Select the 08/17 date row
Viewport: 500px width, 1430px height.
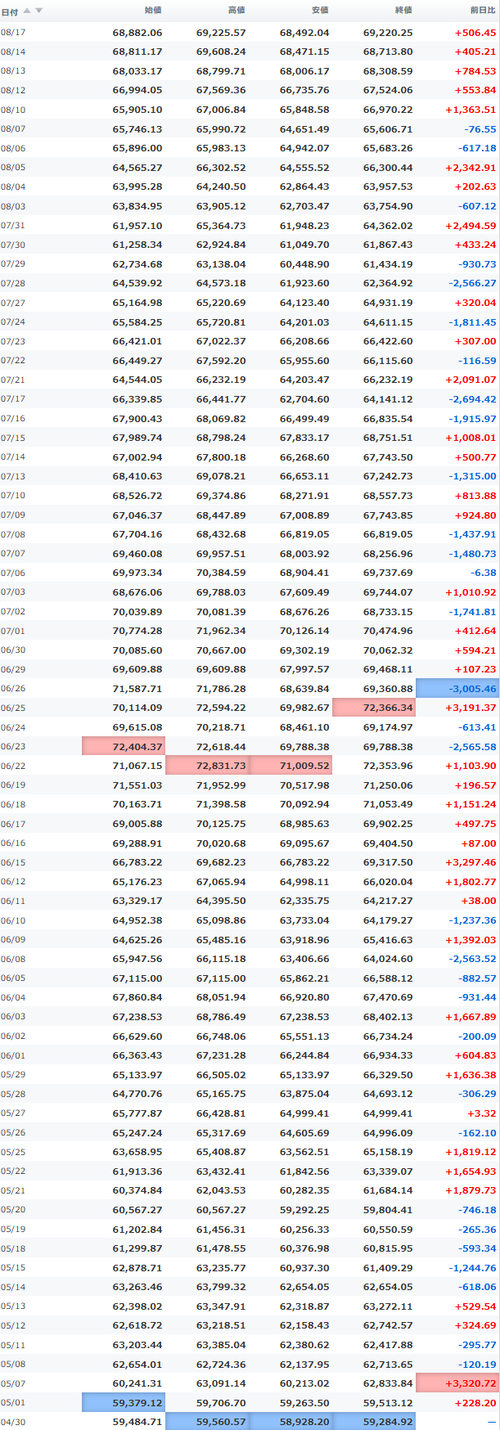(250, 33)
